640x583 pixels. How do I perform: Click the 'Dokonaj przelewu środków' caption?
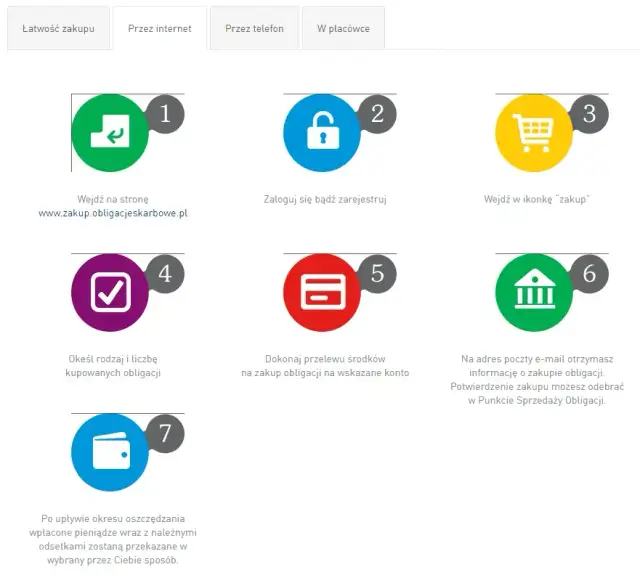pyautogui.click(x=325, y=359)
